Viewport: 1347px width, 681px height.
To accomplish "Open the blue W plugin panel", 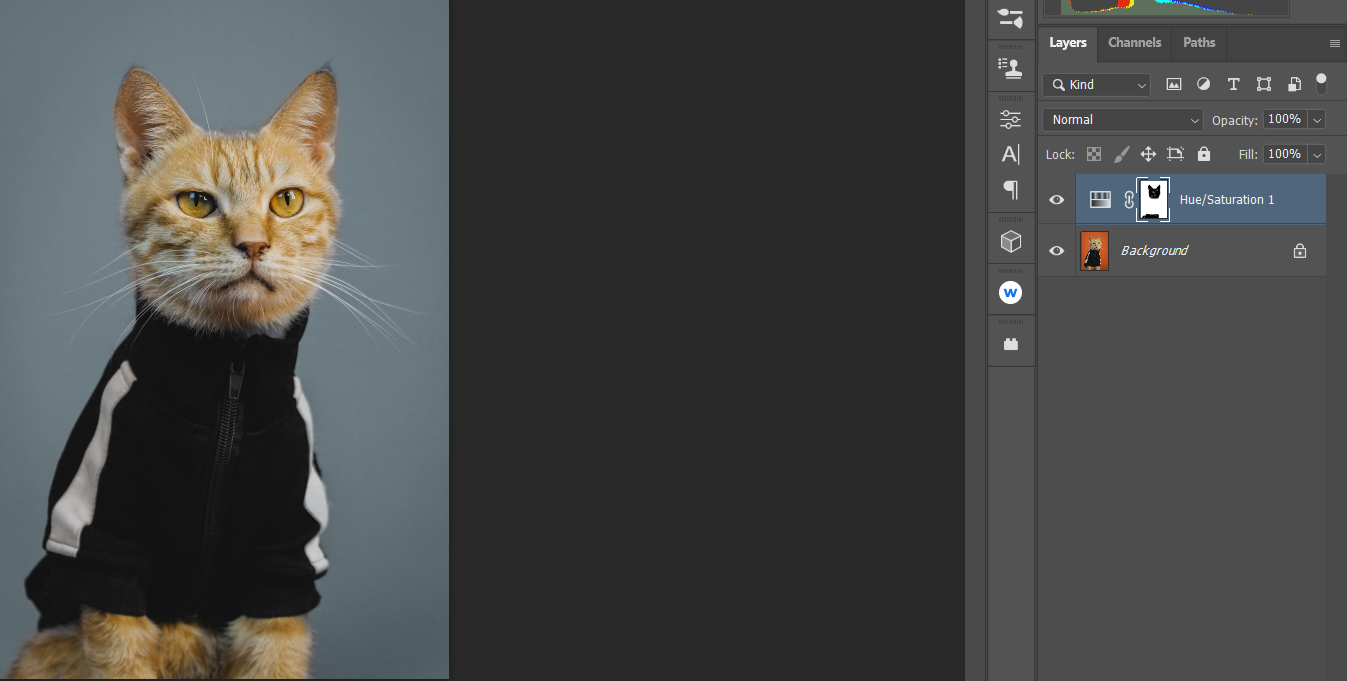I will (x=1010, y=293).
